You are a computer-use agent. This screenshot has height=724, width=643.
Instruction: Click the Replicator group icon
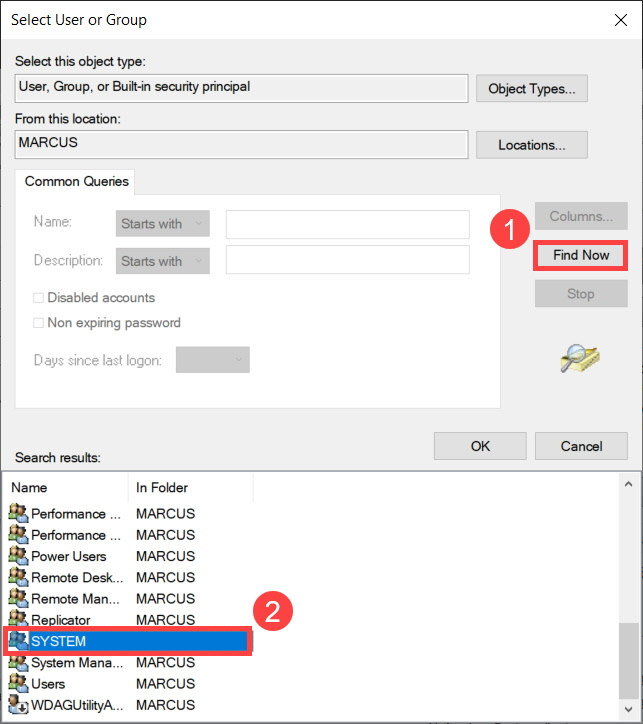19,620
